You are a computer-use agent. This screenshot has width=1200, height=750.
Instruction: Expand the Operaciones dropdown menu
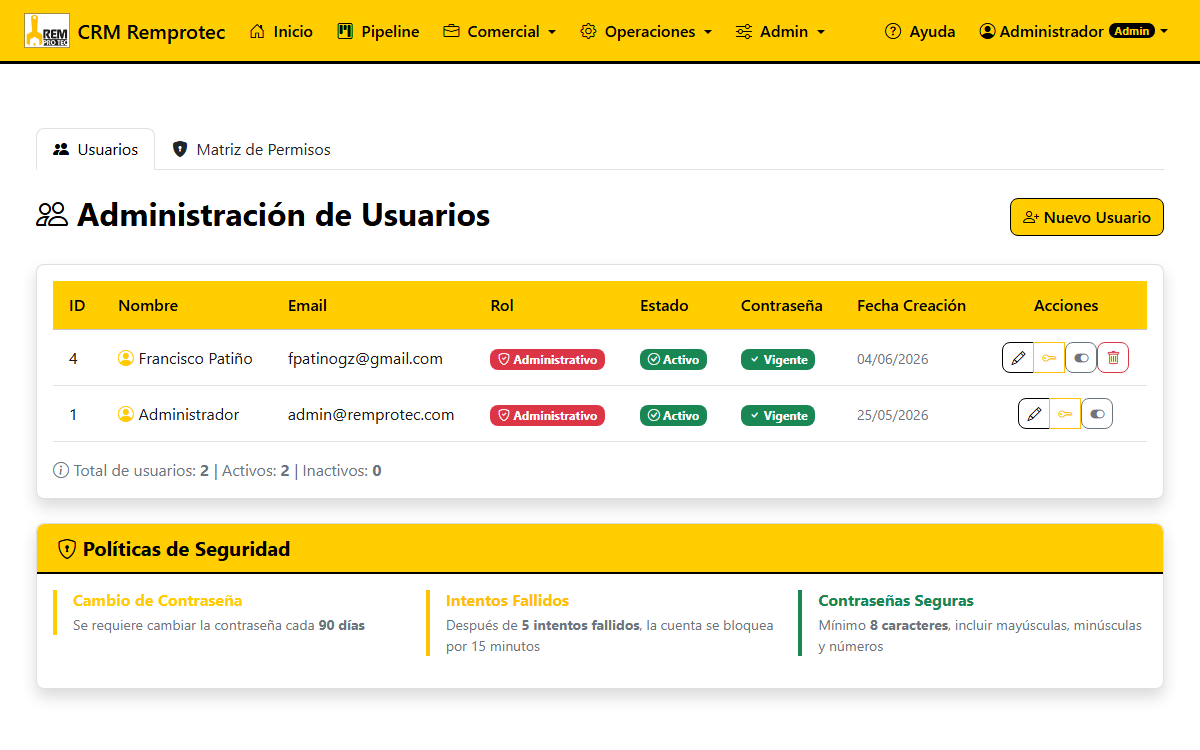pos(646,32)
